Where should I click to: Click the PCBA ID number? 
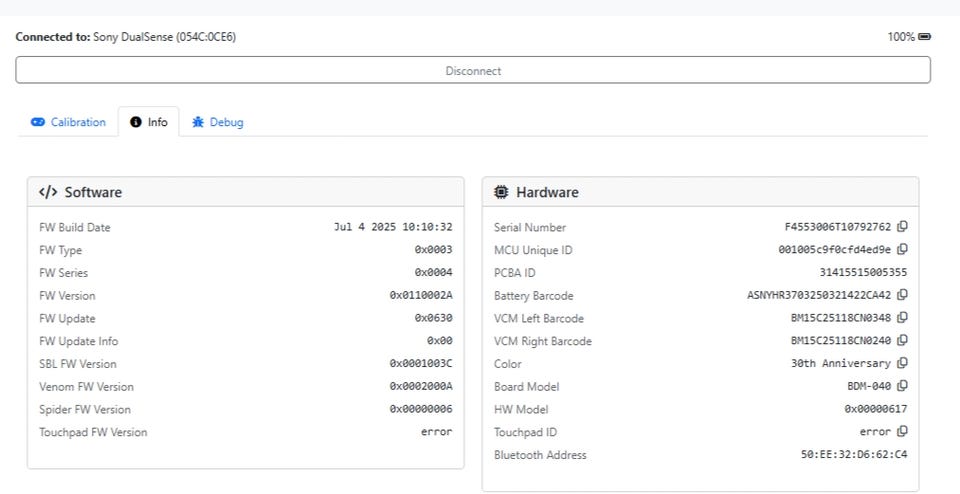[863, 272]
